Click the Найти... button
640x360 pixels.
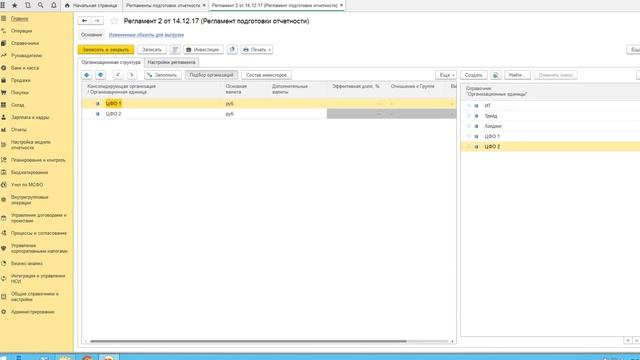tap(517, 75)
